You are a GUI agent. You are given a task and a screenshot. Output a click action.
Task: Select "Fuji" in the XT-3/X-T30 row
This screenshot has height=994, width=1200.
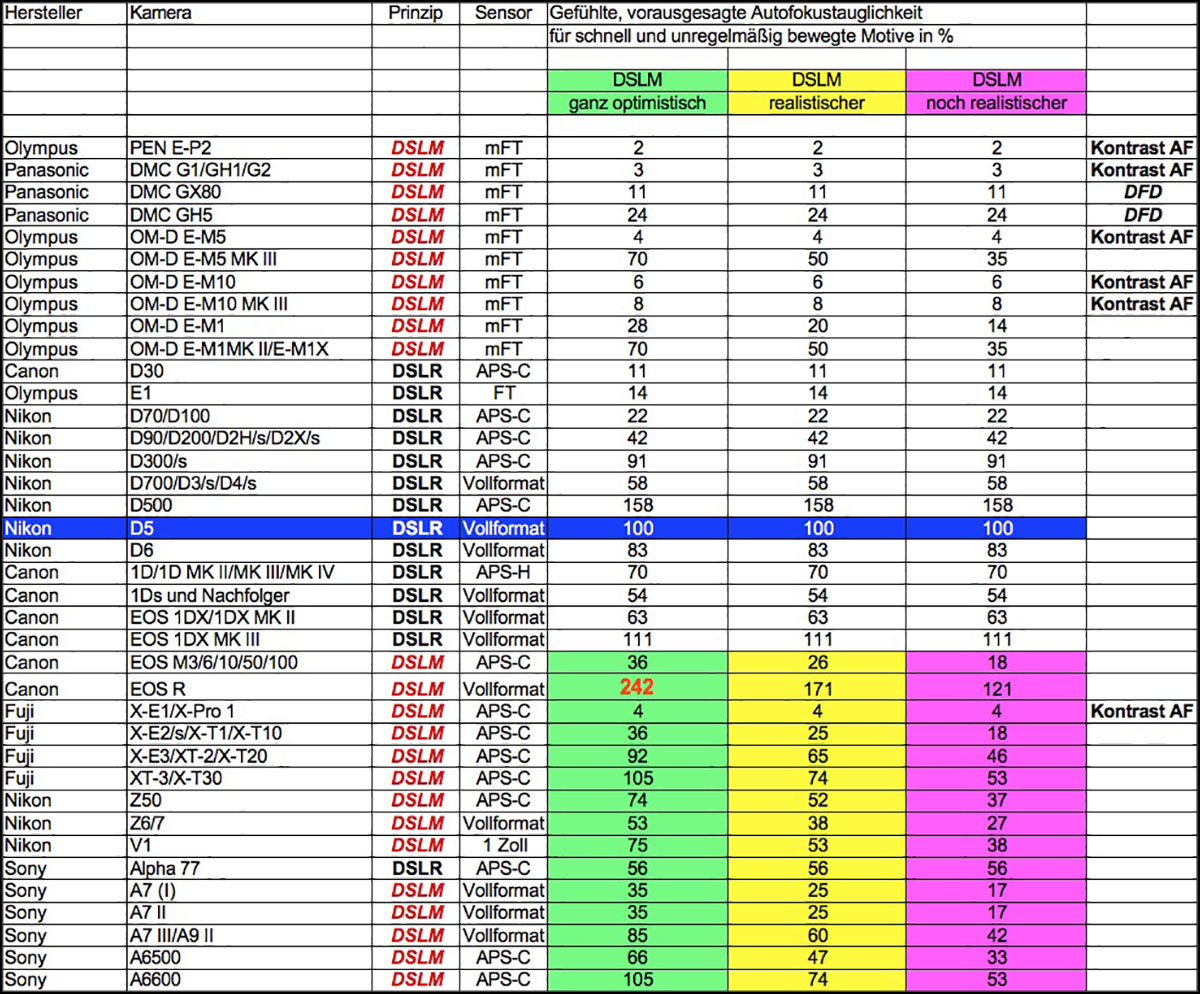20,779
